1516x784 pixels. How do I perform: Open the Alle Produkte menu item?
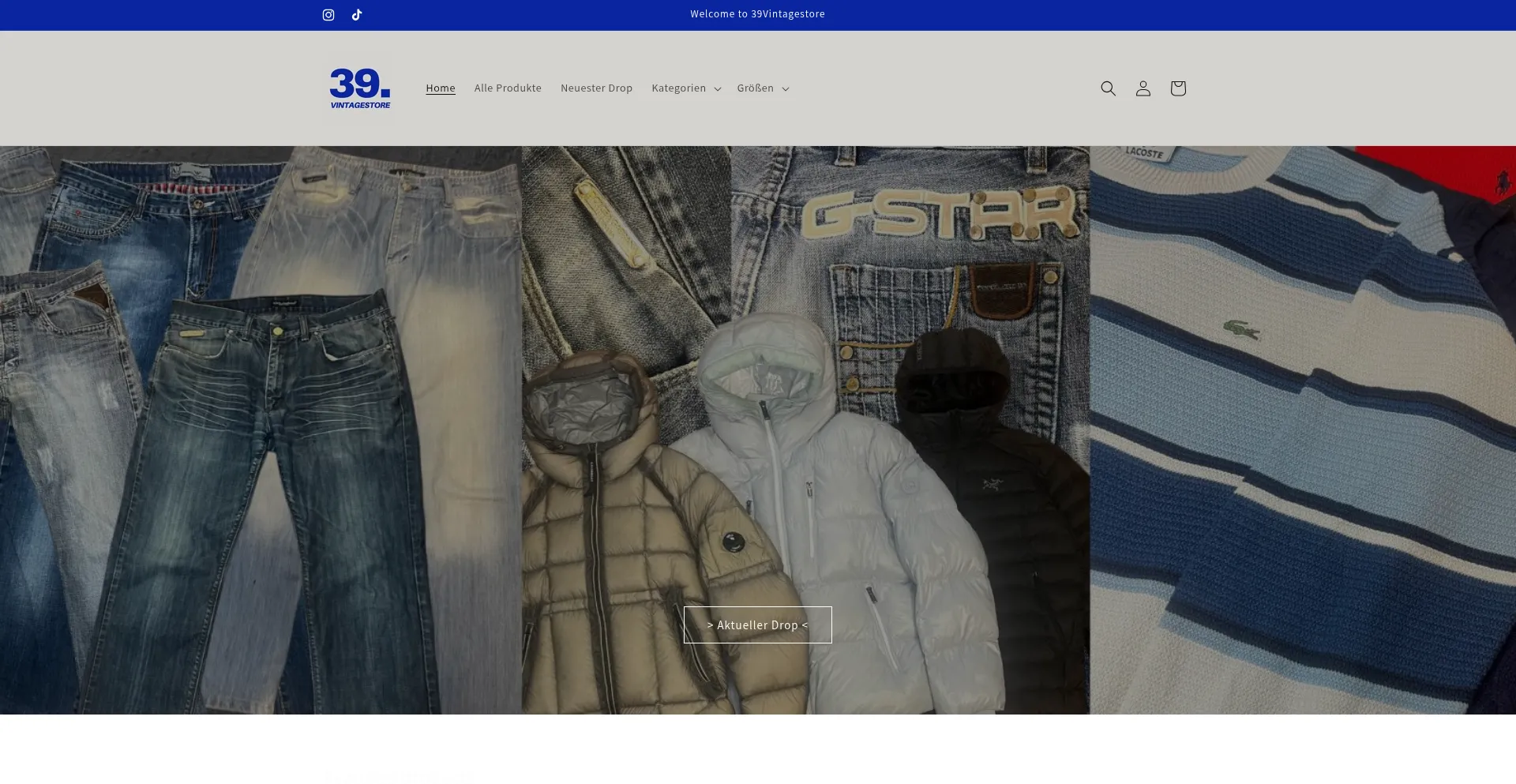508,88
